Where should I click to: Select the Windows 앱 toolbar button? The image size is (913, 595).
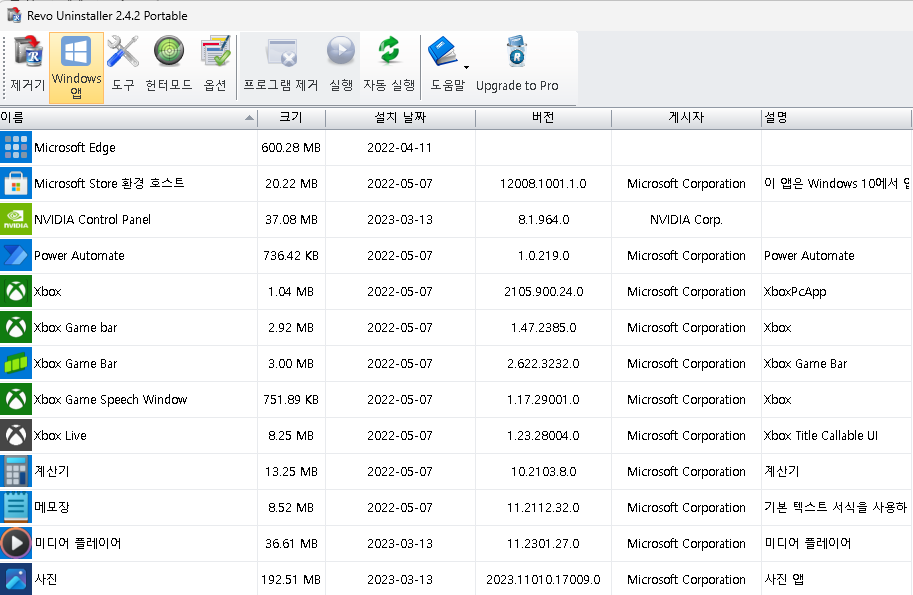pyautogui.click(x=76, y=68)
